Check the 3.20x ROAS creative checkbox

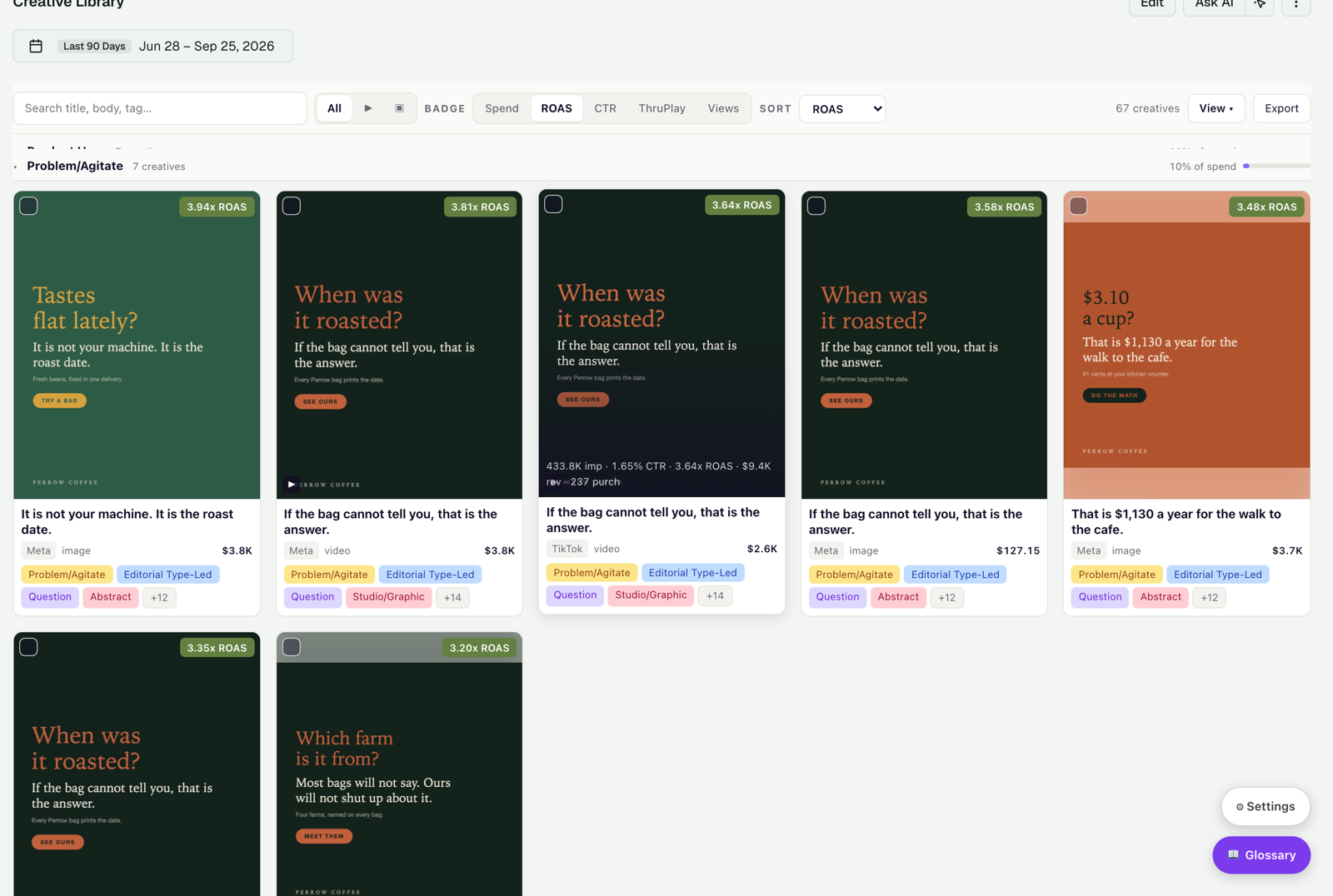[x=292, y=647]
